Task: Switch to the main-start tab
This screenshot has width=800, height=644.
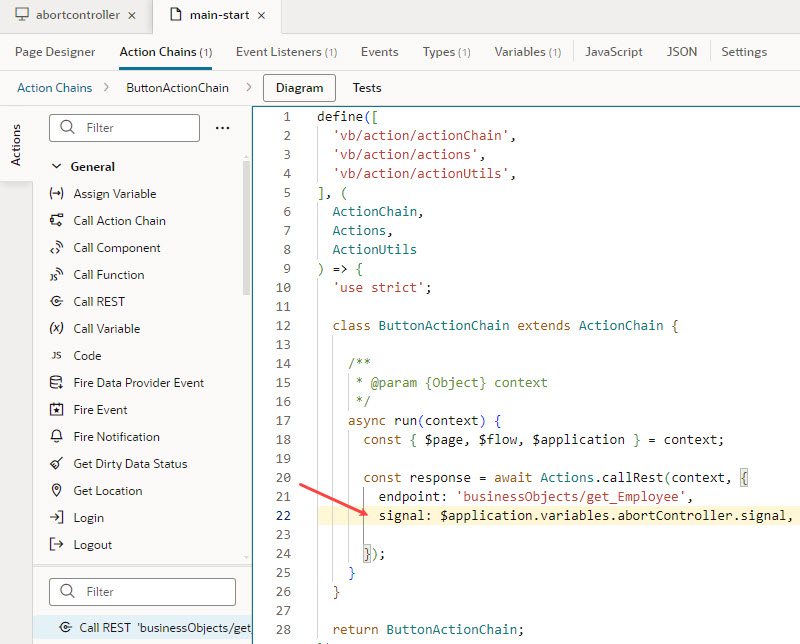Action: pos(219,15)
